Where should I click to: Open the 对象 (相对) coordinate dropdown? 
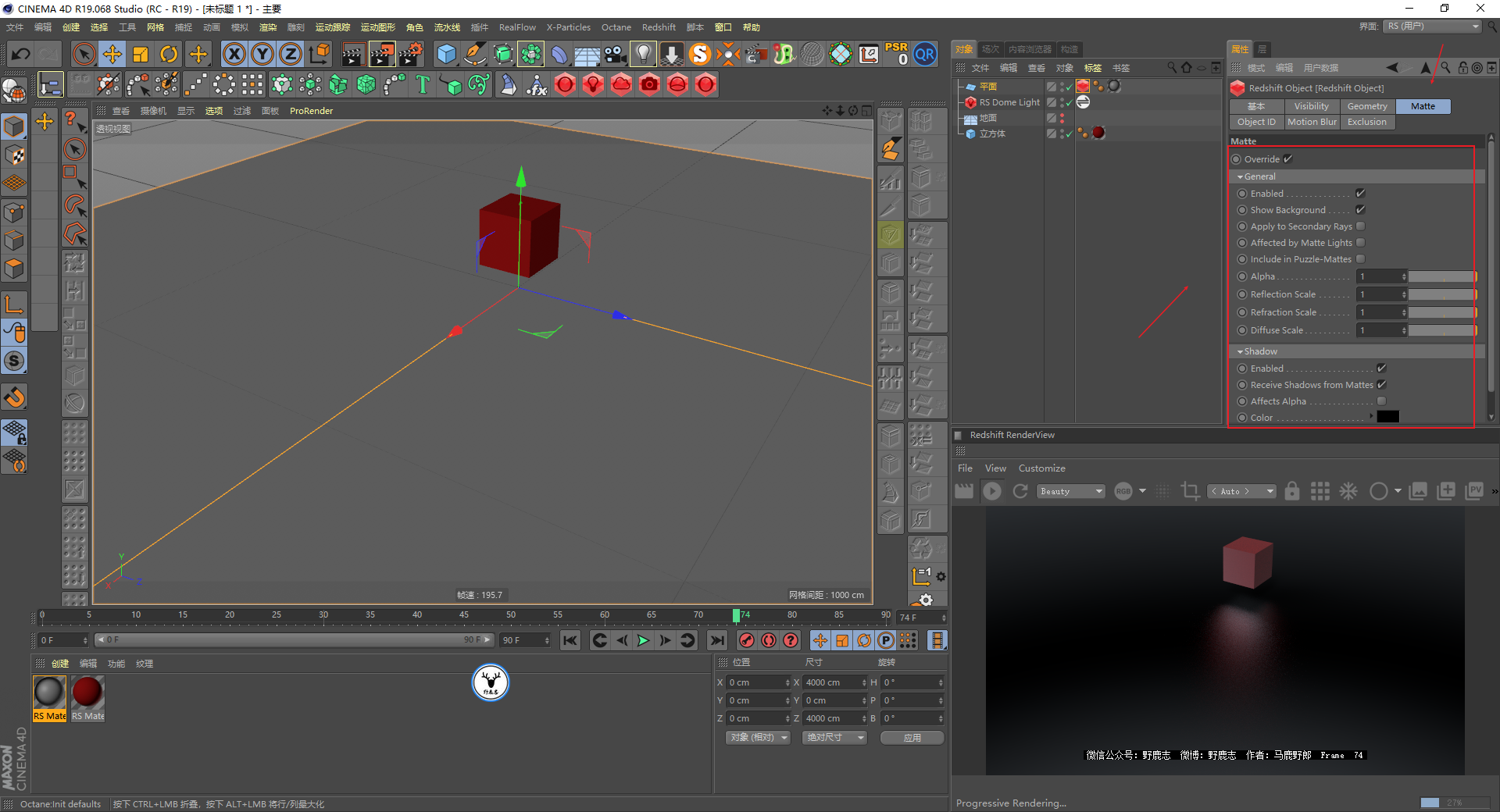758,738
